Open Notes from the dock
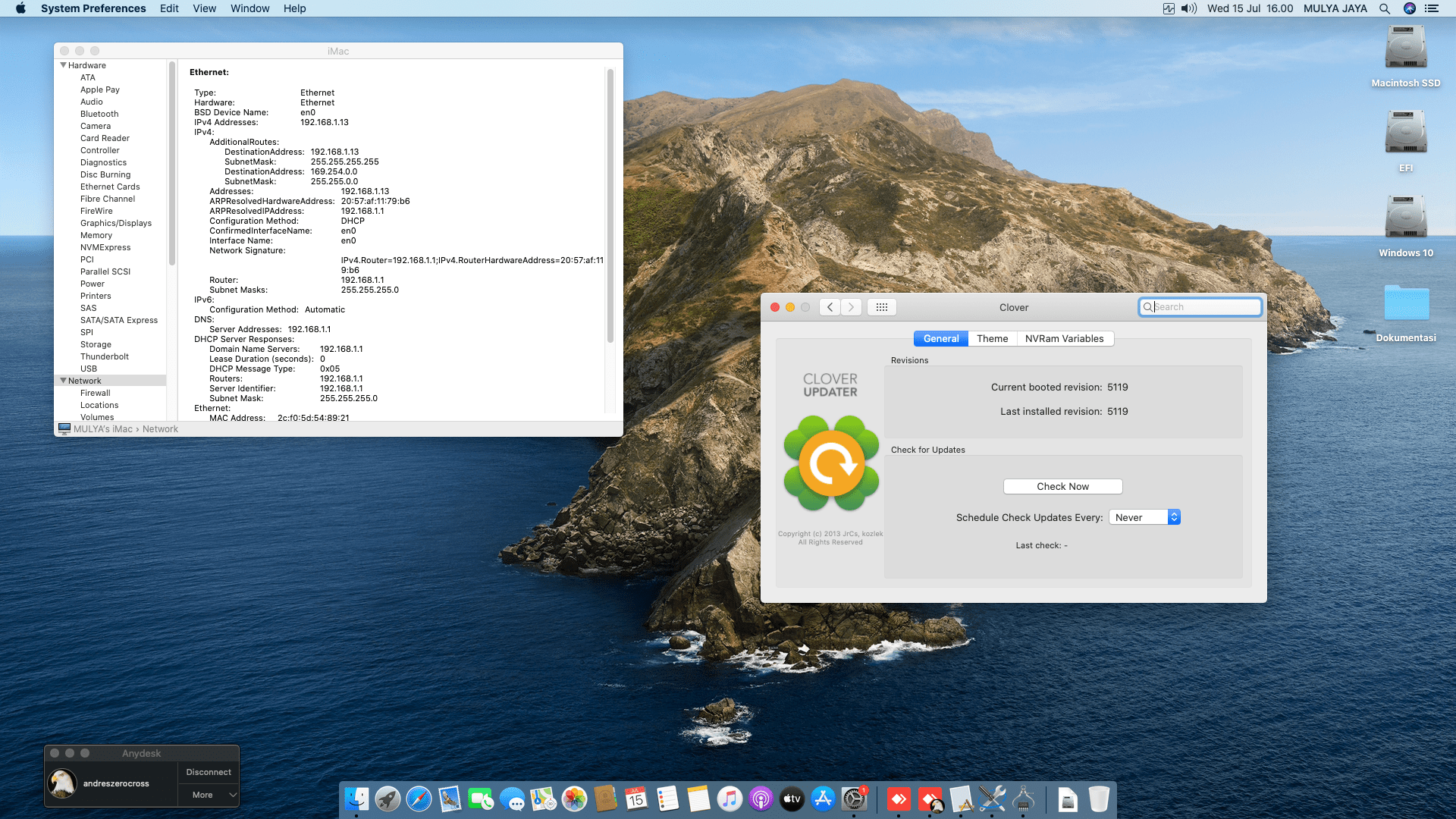This screenshot has width=1456, height=819. pyautogui.click(x=698, y=799)
